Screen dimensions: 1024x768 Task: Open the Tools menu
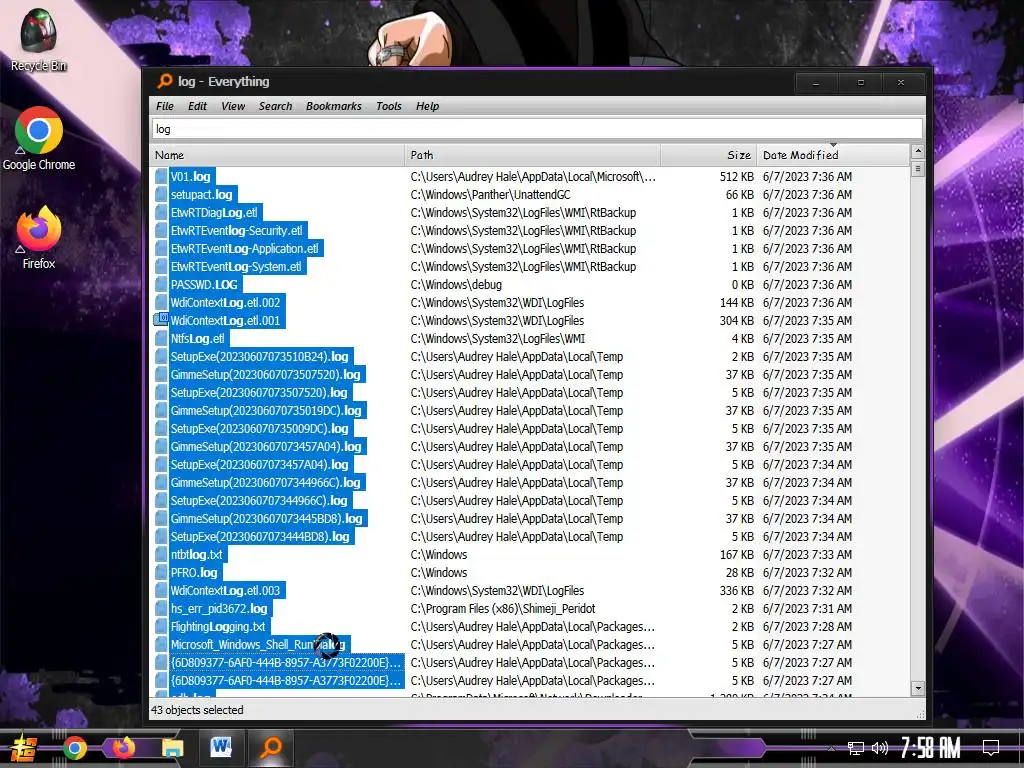[389, 106]
